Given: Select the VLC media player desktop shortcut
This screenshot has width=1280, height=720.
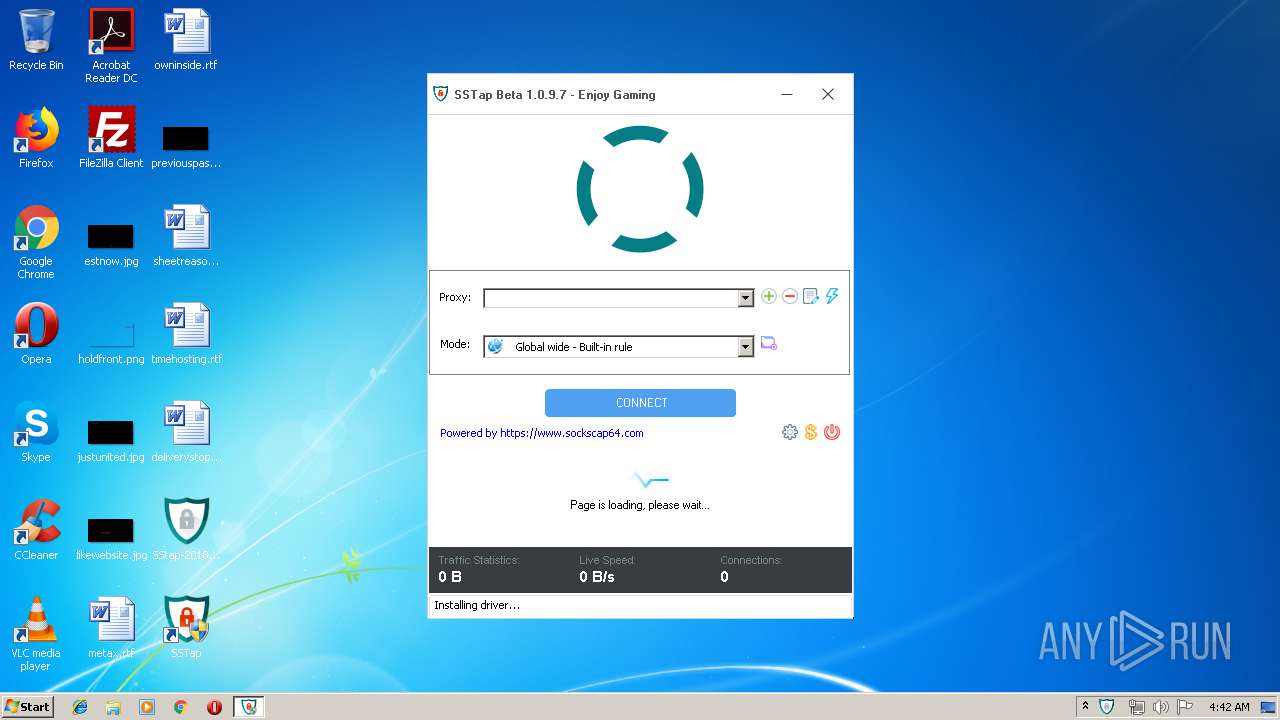Looking at the screenshot, I should point(36,634).
